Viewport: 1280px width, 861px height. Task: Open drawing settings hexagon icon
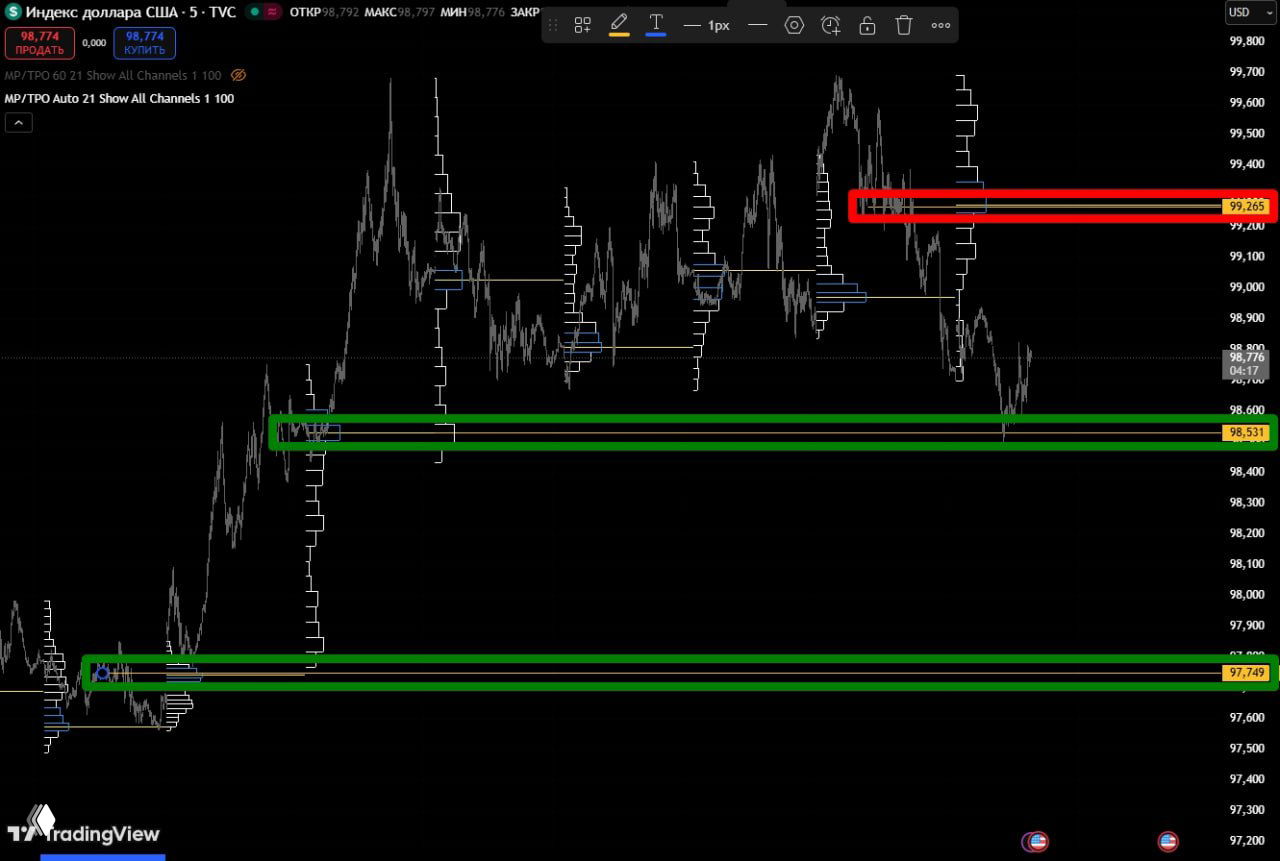coord(794,25)
